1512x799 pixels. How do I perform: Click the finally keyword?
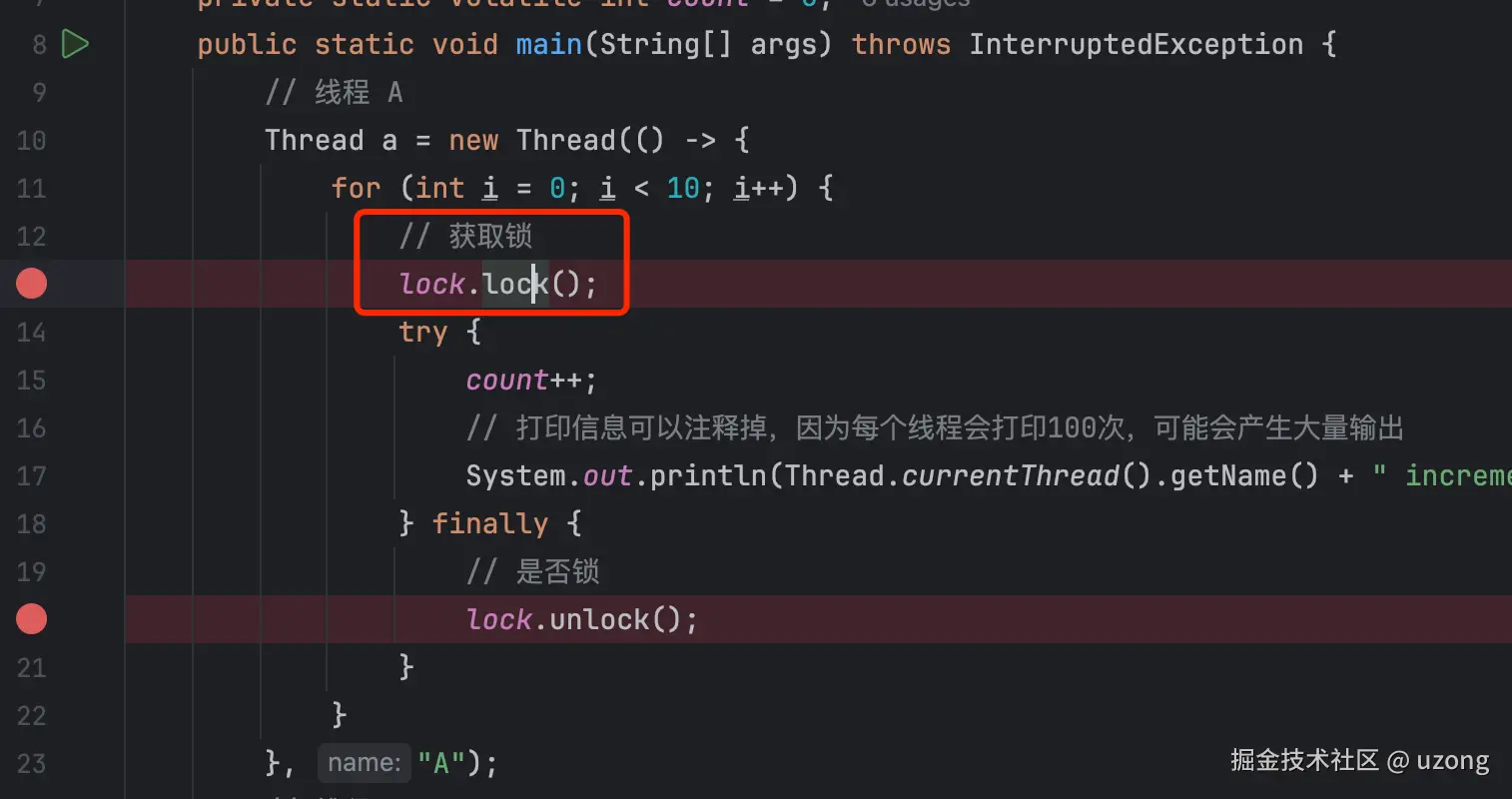click(x=489, y=523)
